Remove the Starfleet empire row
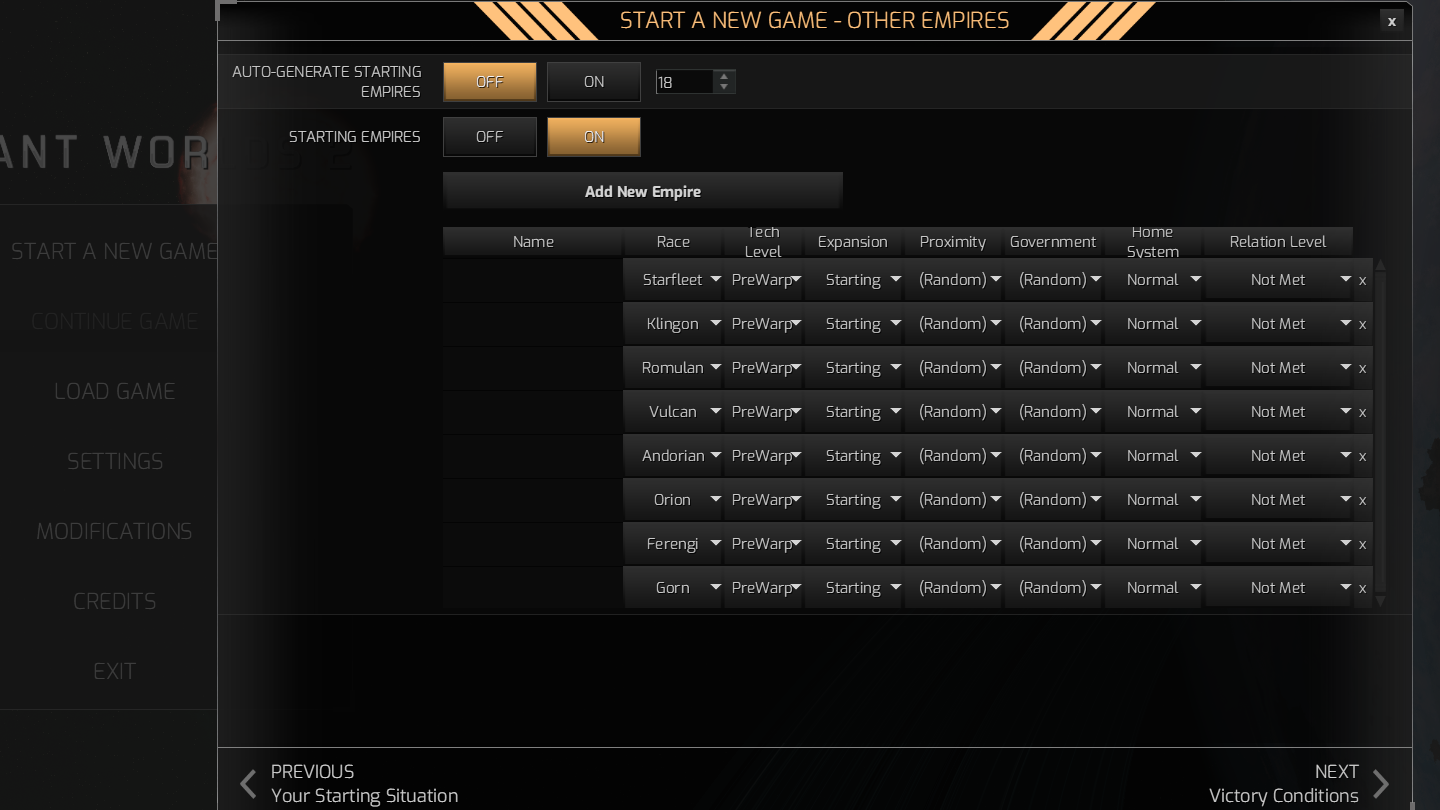 pos(1362,280)
